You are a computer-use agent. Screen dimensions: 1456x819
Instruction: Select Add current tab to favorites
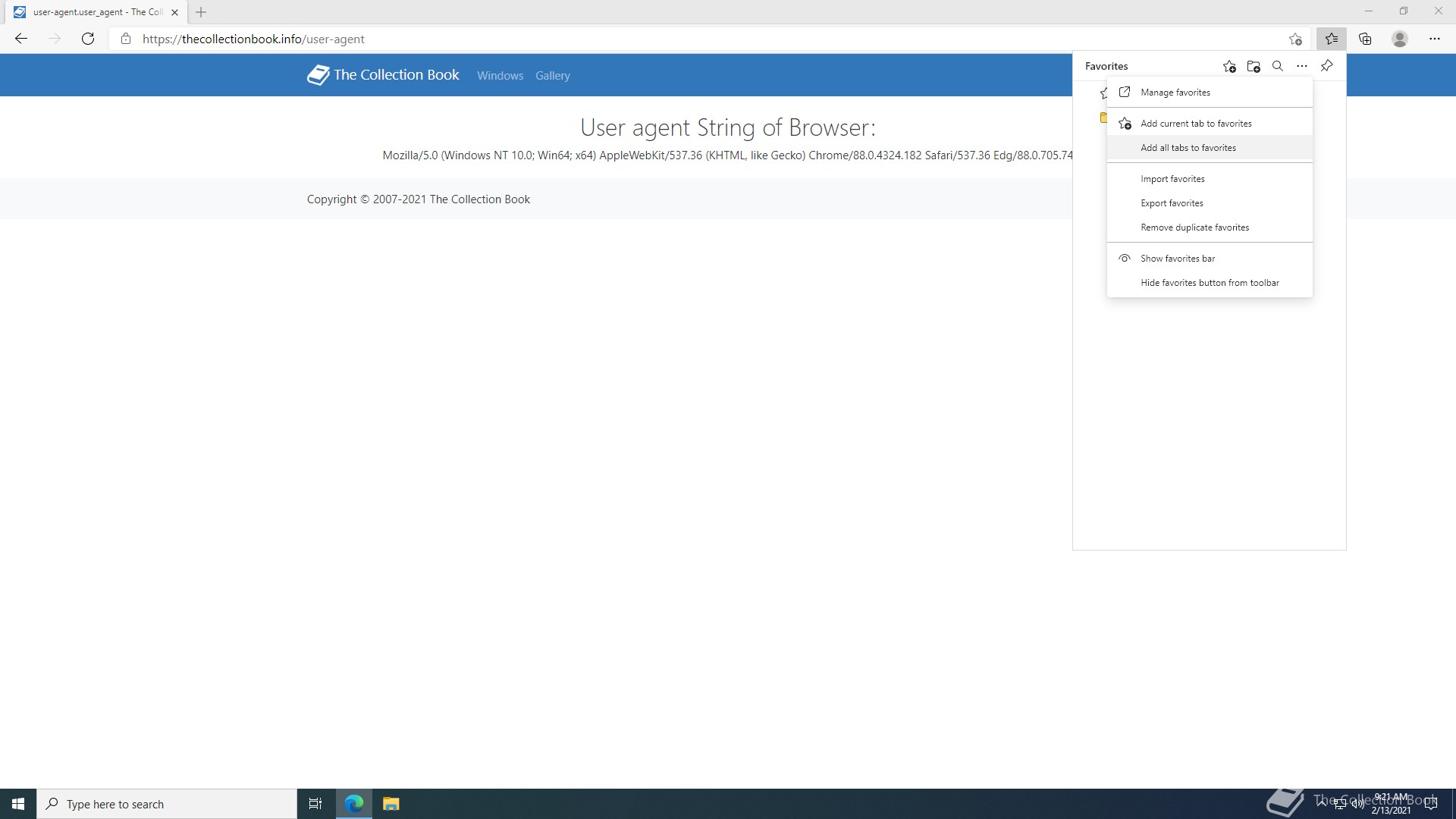(x=1210, y=124)
